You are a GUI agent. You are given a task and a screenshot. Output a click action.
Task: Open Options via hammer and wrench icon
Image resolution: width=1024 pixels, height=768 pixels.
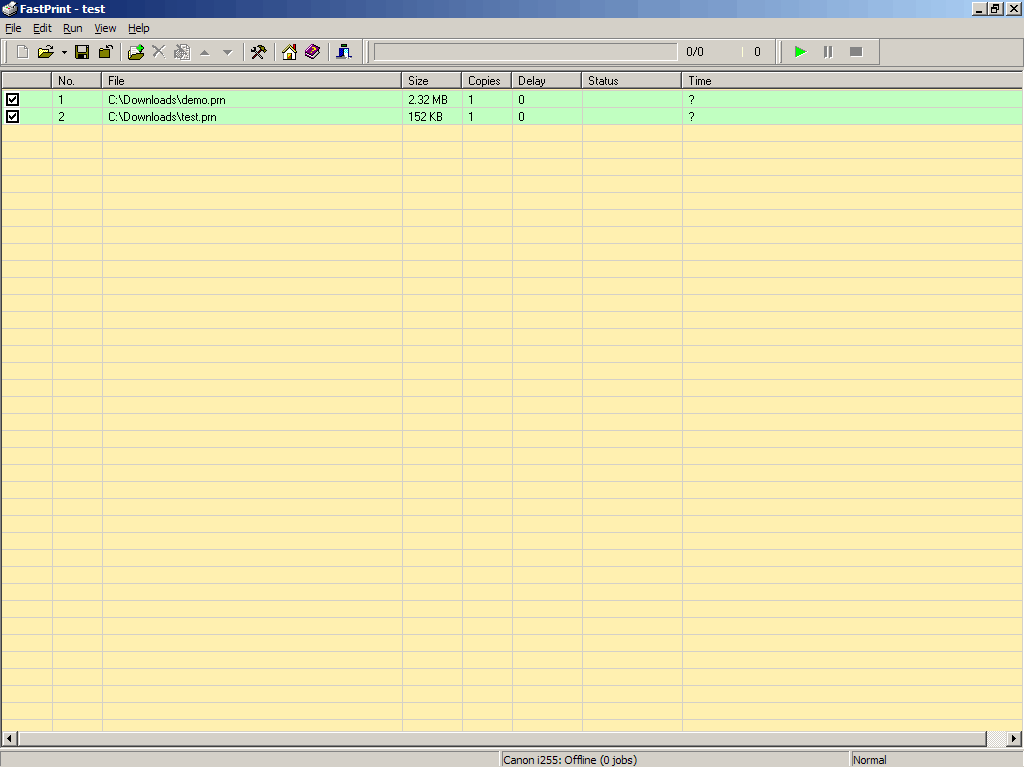point(259,52)
